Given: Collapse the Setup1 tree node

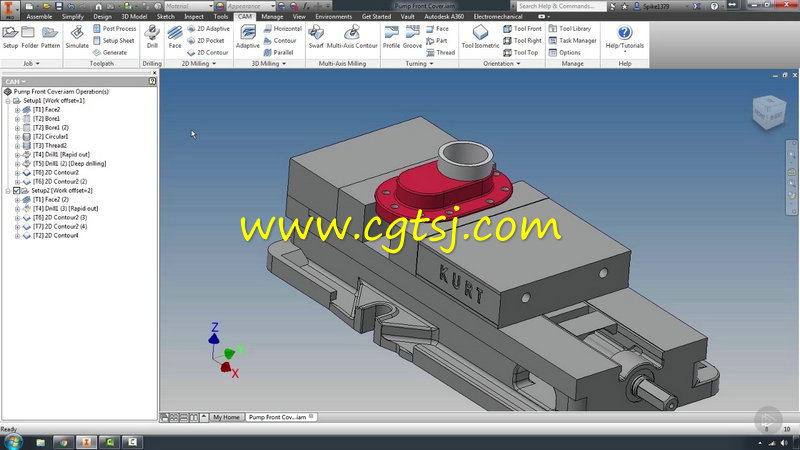Looking at the screenshot, I should pyautogui.click(x=8, y=101).
